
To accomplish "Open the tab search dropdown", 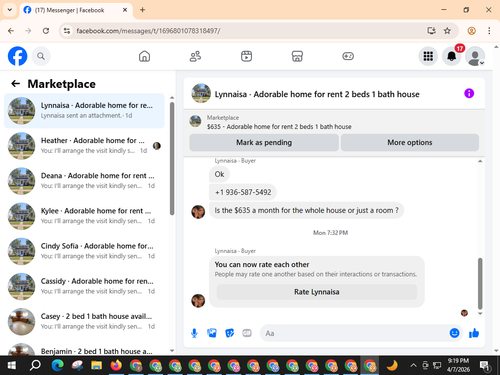I will (10, 10).
